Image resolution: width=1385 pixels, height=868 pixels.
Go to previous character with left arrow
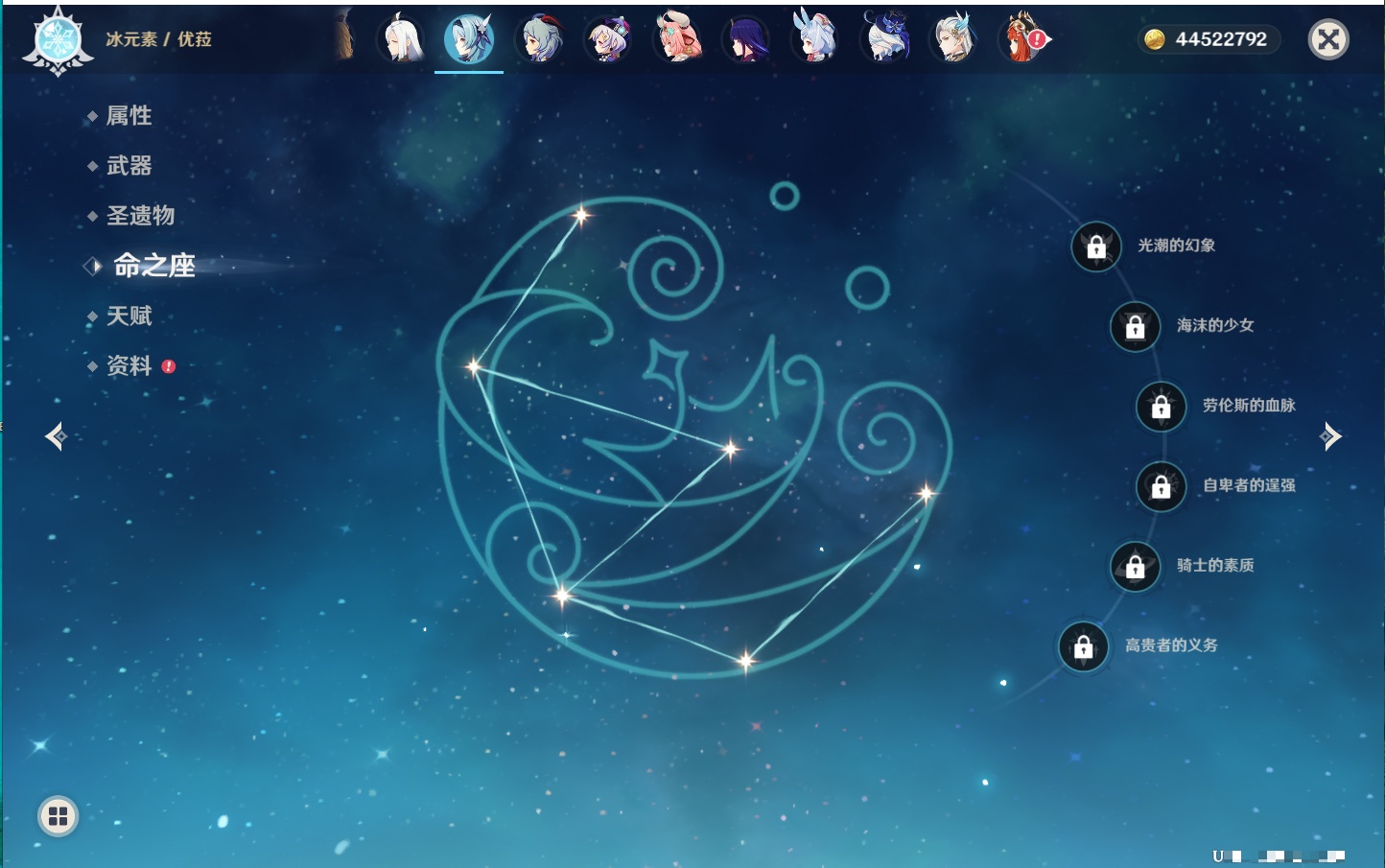(56, 436)
